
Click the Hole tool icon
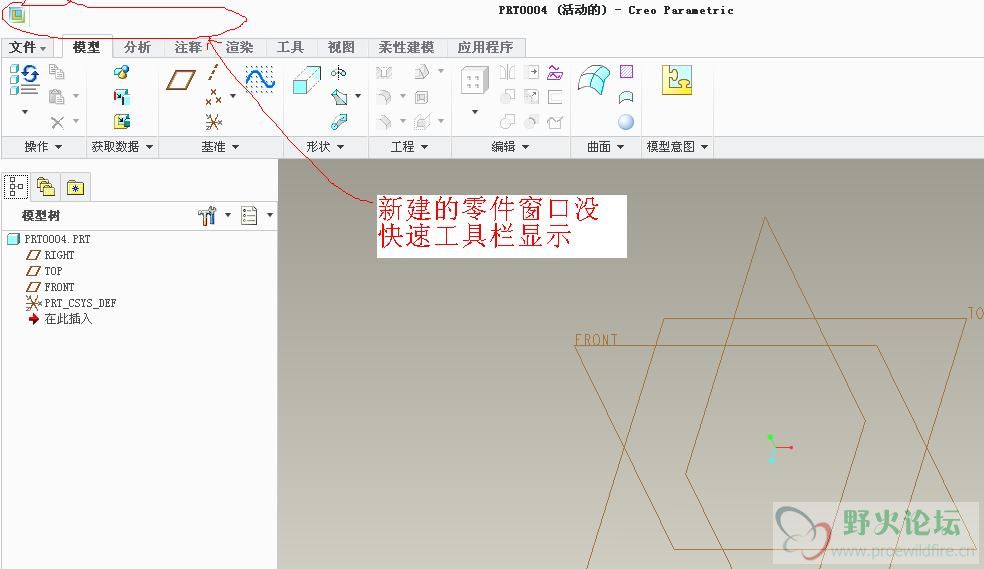point(383,73)
